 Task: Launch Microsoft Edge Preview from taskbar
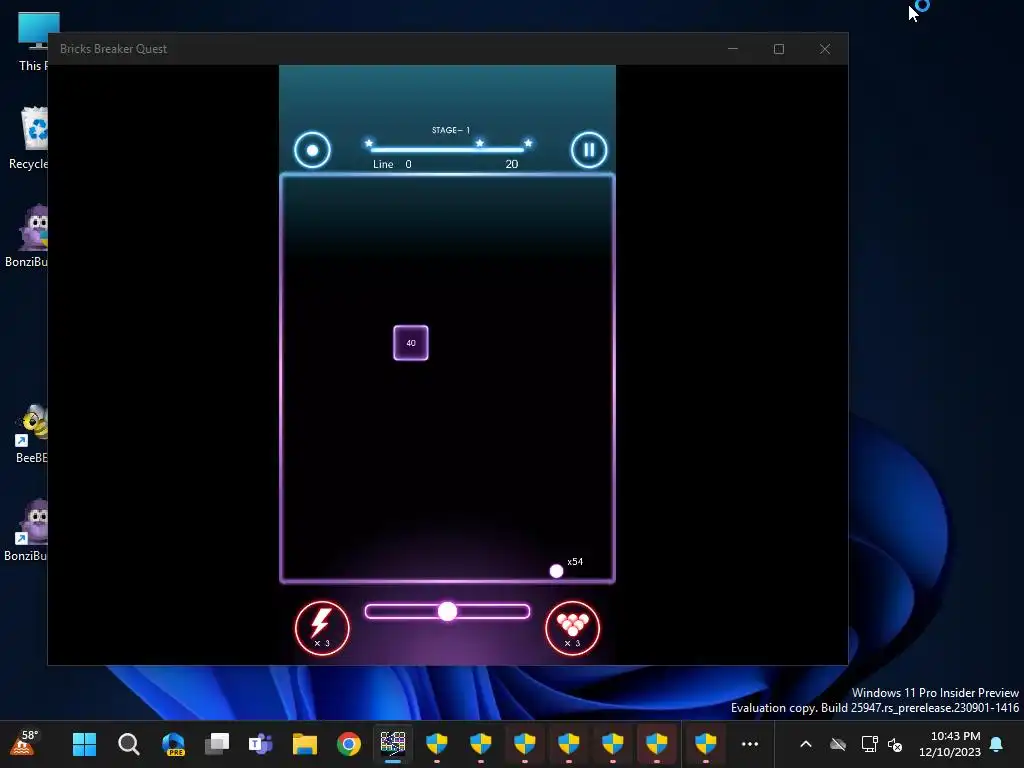coord(173,744)
